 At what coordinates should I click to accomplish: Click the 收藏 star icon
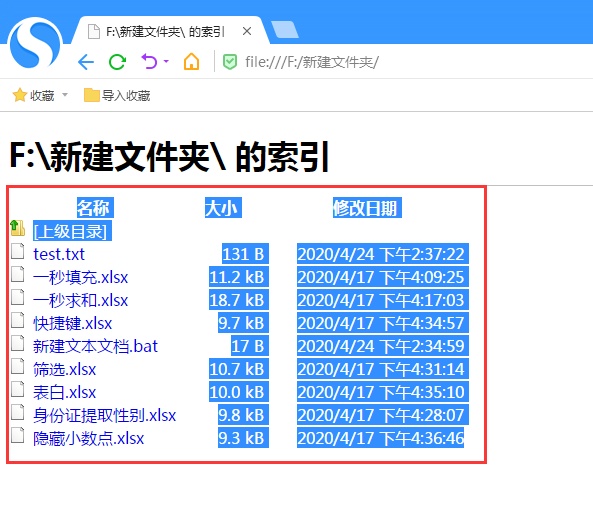point(19,95)
